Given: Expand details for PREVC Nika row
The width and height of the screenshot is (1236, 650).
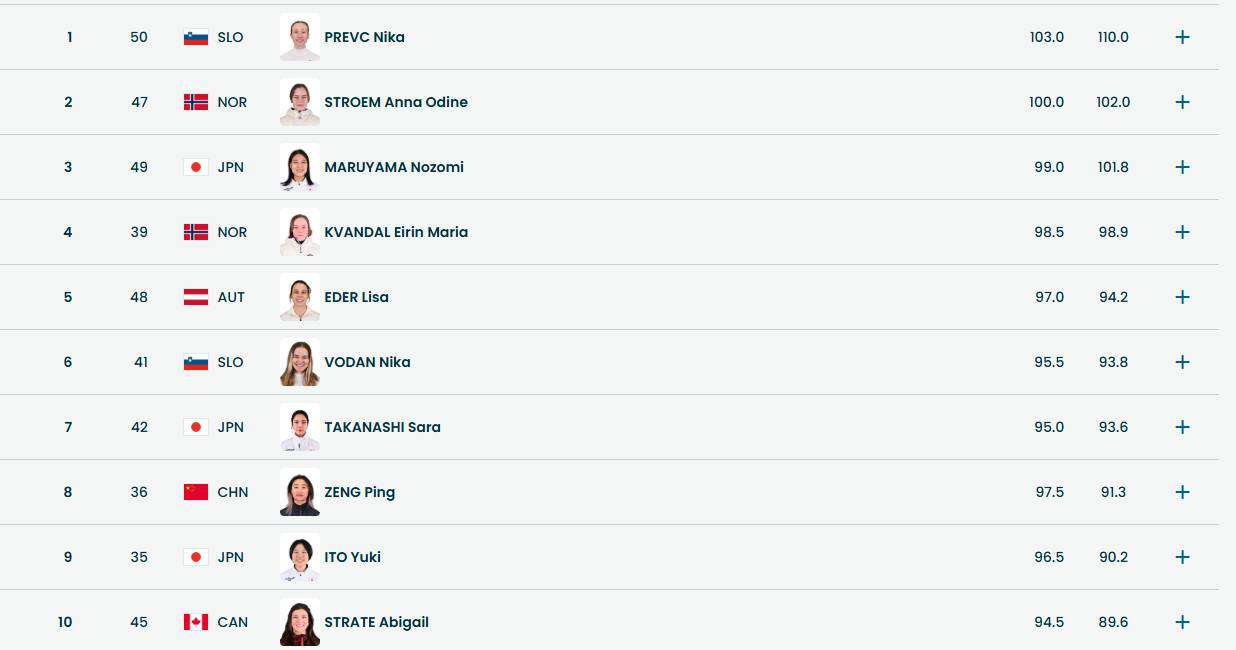Looking at the screenshot, I should (1182, 37).
